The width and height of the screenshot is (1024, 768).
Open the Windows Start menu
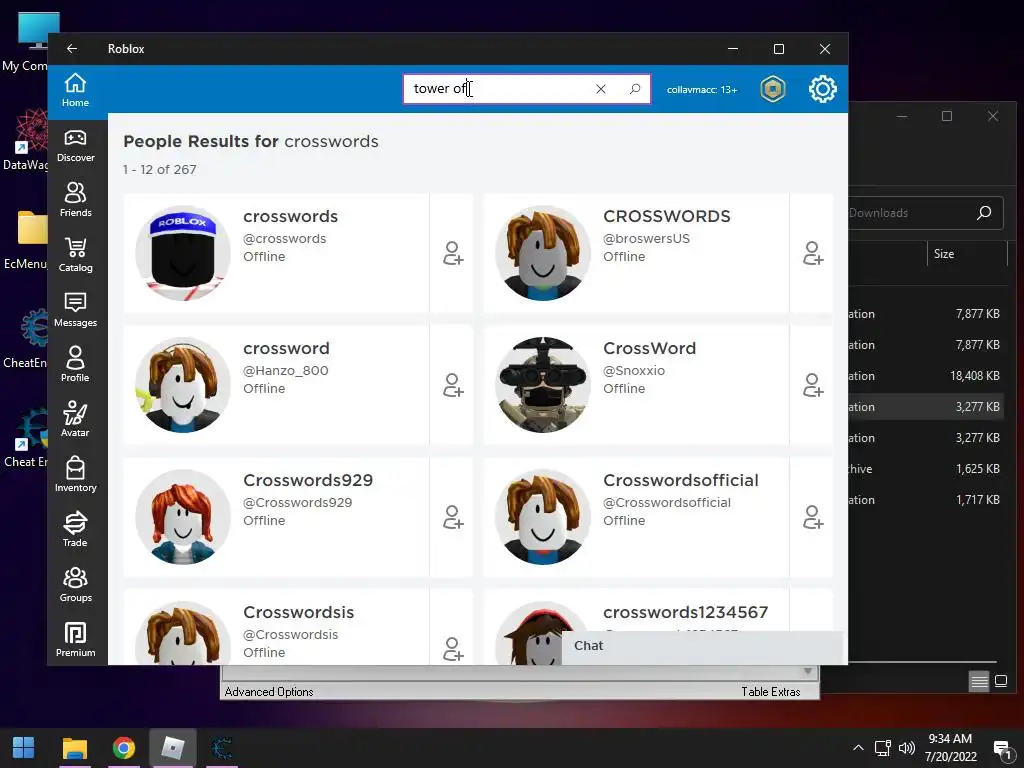coord(24,748)
